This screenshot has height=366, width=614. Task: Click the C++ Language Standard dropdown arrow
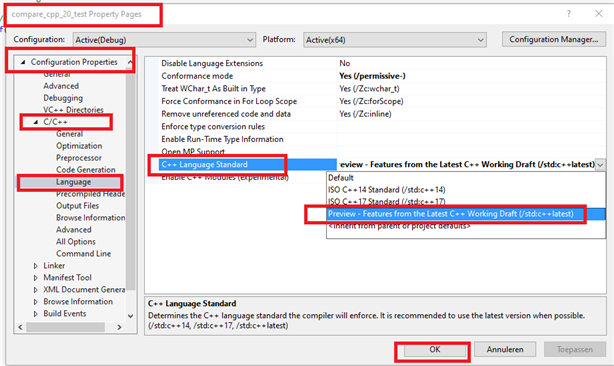600,165
